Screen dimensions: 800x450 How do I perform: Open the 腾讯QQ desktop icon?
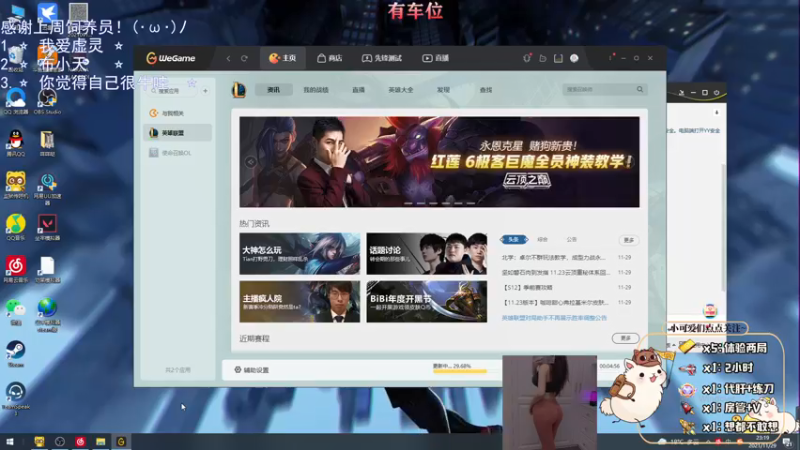pos(16,143)
